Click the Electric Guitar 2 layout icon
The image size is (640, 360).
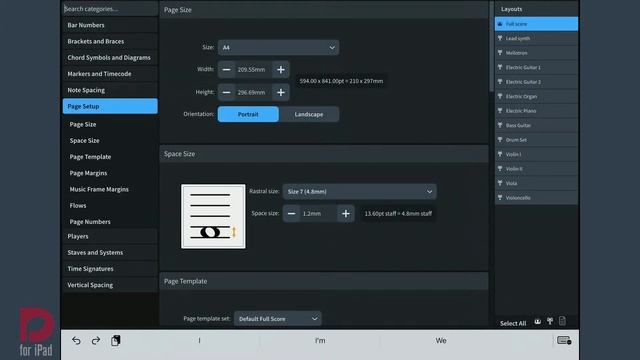(500, 82)
